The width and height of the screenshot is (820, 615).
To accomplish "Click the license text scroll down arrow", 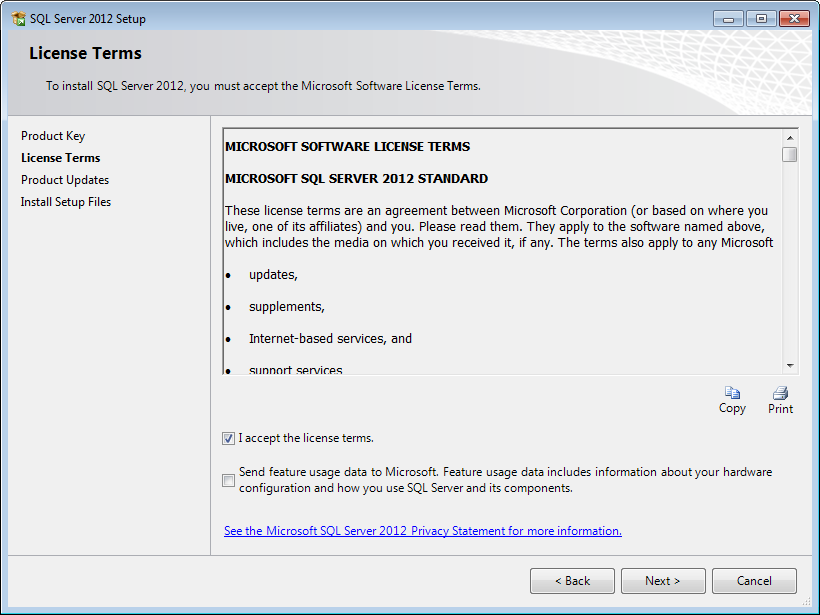I will pos(790,366).
